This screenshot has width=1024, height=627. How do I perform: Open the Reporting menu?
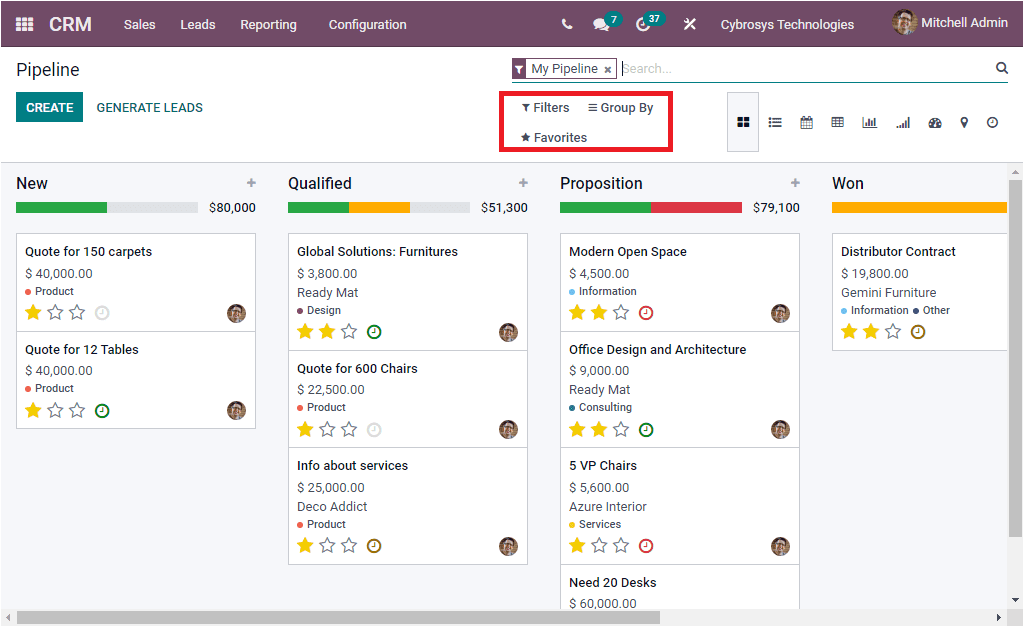[x=268, y=24]
